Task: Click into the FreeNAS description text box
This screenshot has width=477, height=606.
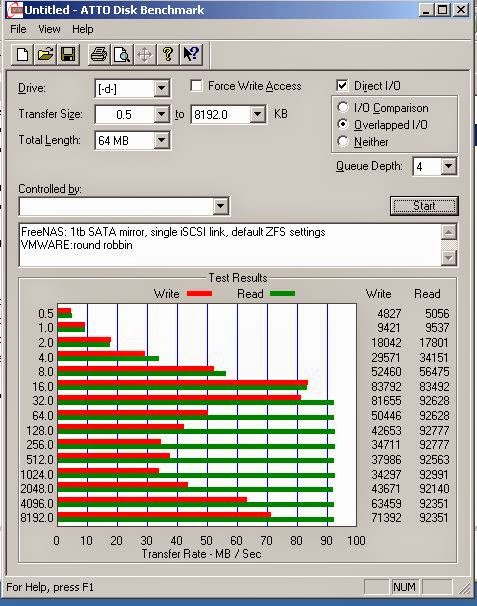Action: click(230, 245)
